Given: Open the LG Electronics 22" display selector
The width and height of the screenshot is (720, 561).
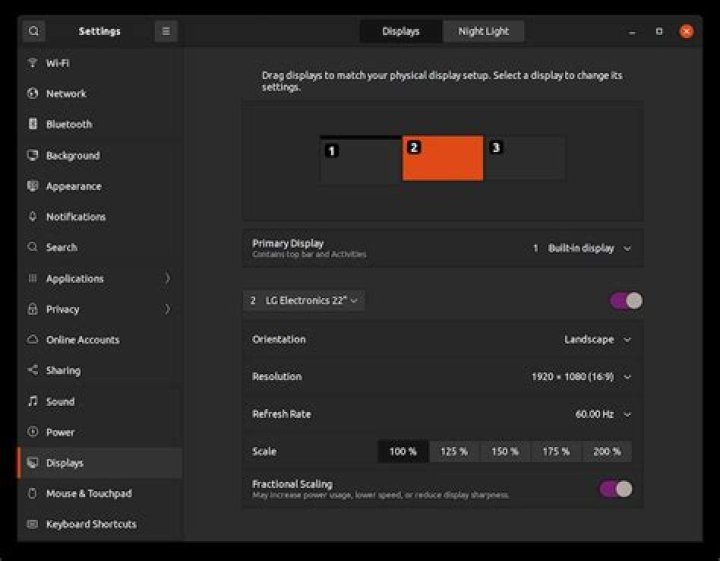Looking at the screenshot, I should pos(304,301).
